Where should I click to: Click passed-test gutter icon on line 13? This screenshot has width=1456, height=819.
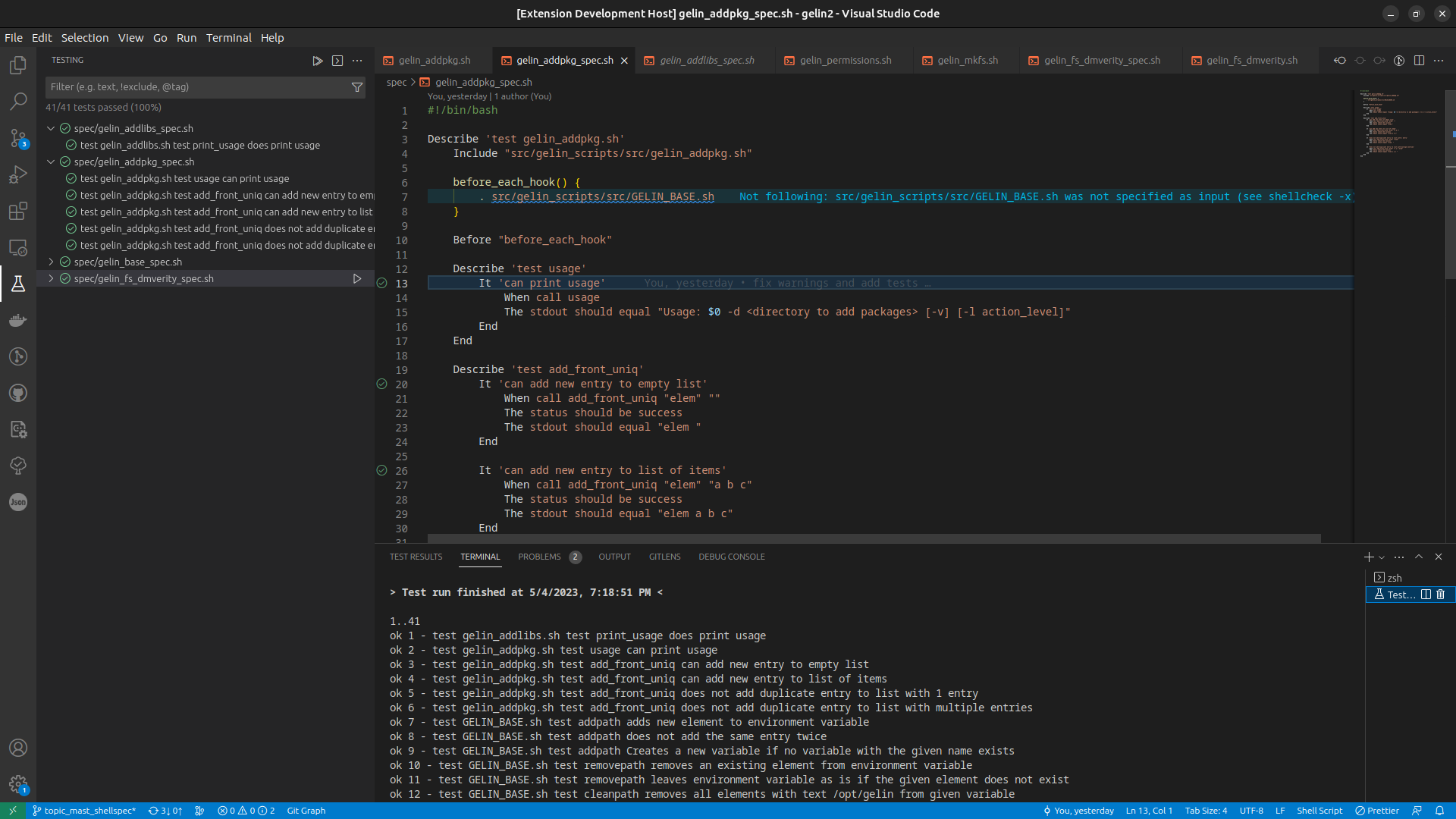pos(382,283)
